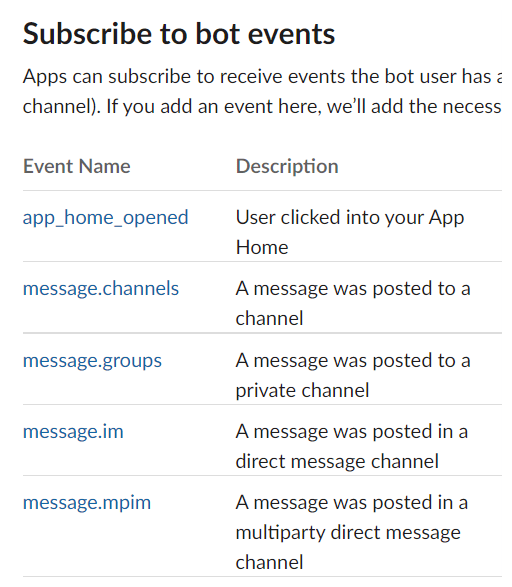Viewport: 512px width, 587px height.
Task: Open the message.im event link
Action: pos(73,431)
